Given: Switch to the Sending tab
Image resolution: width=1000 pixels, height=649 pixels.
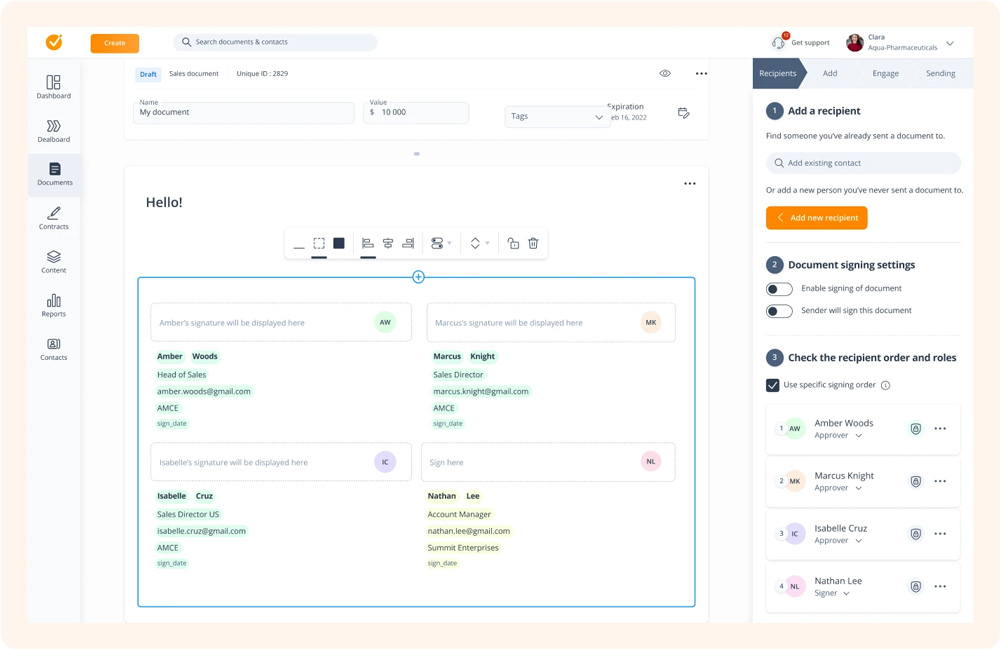Looking at the screenshot, I should tap(940, 74).
